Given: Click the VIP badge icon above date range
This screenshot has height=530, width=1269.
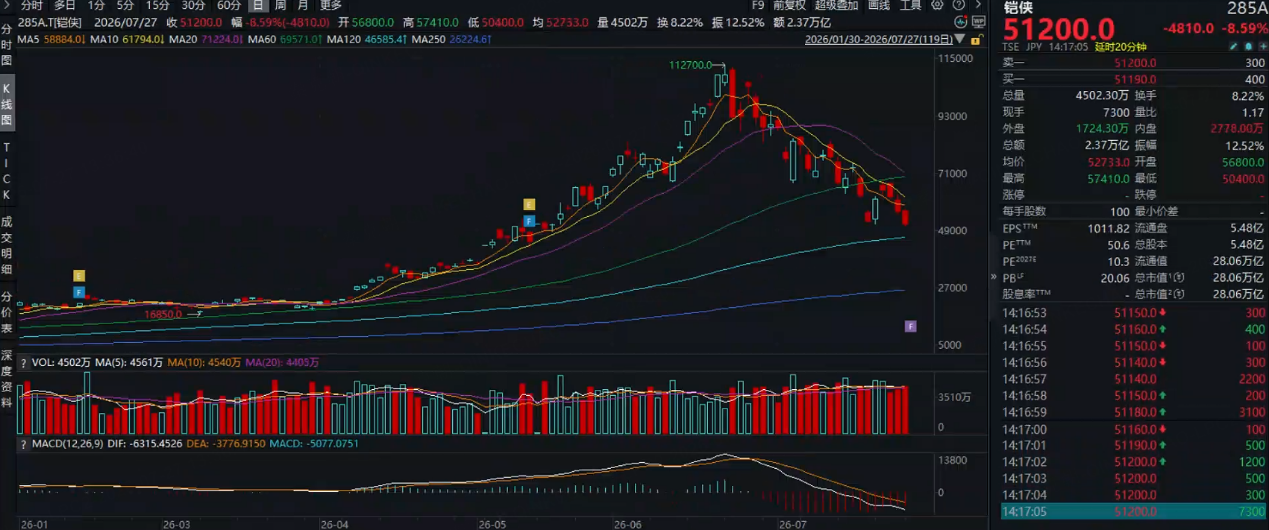Looking at the screenshot, I should click(x=979, y=22).
